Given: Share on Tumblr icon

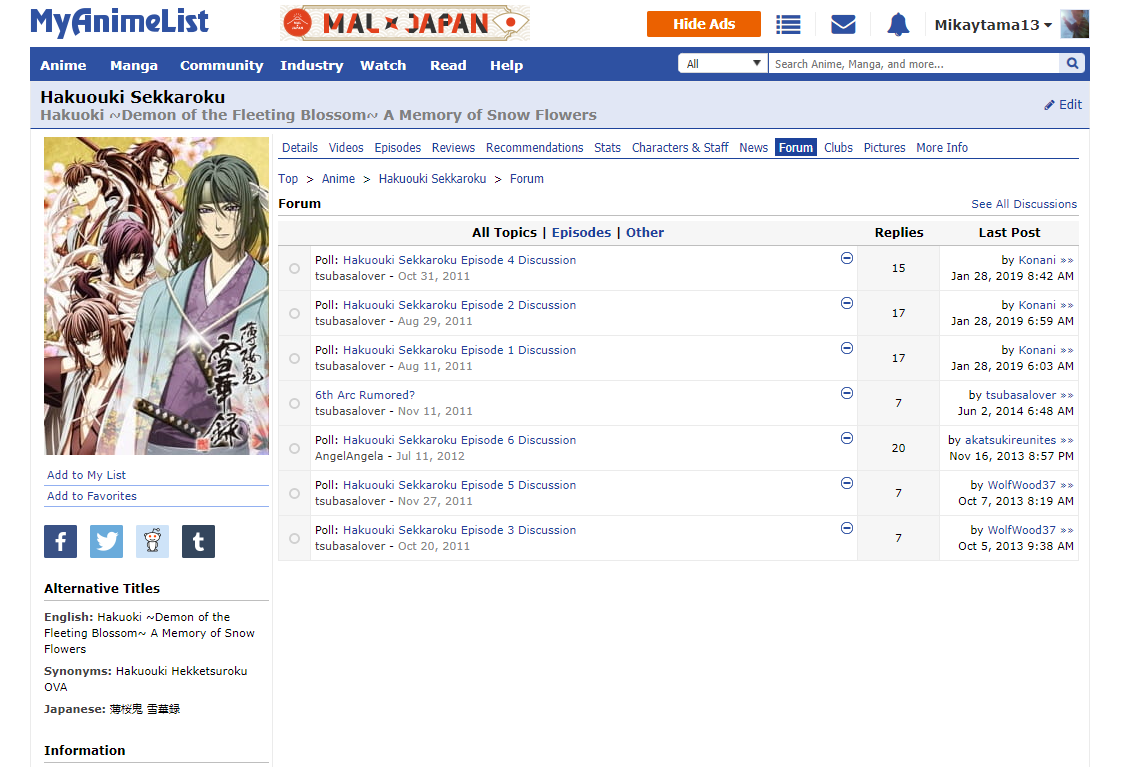Looking at the screenshot, I should (x=198, y=542).
